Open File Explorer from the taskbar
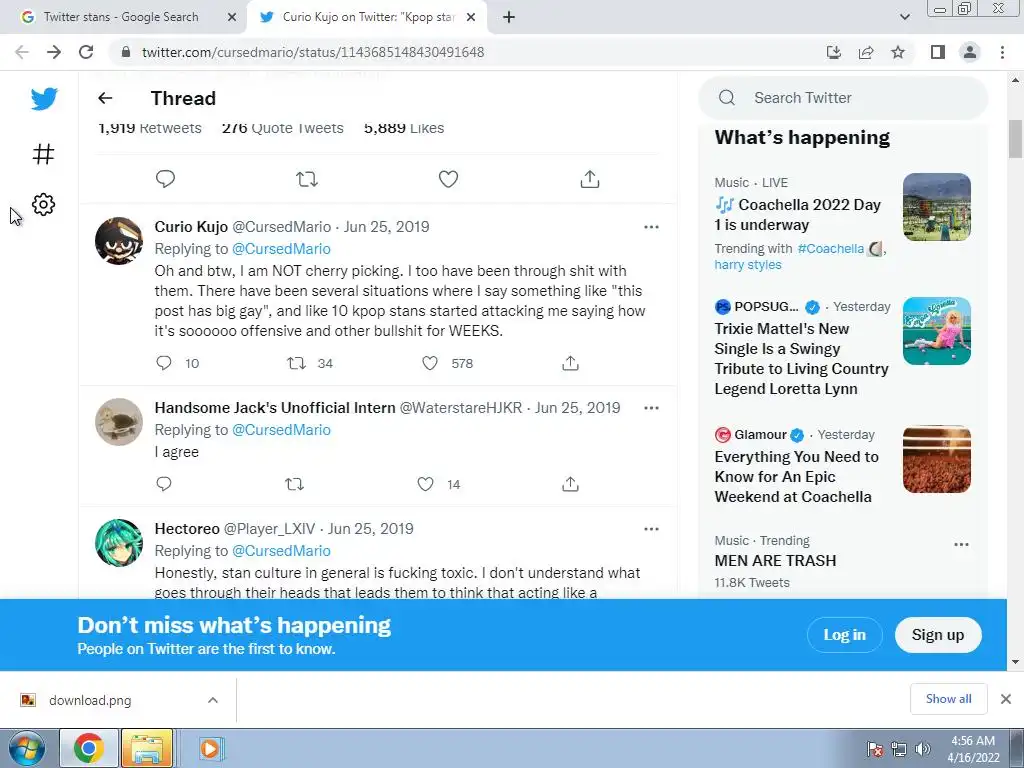Screen dimensions: 1024x768 [148, 748]
